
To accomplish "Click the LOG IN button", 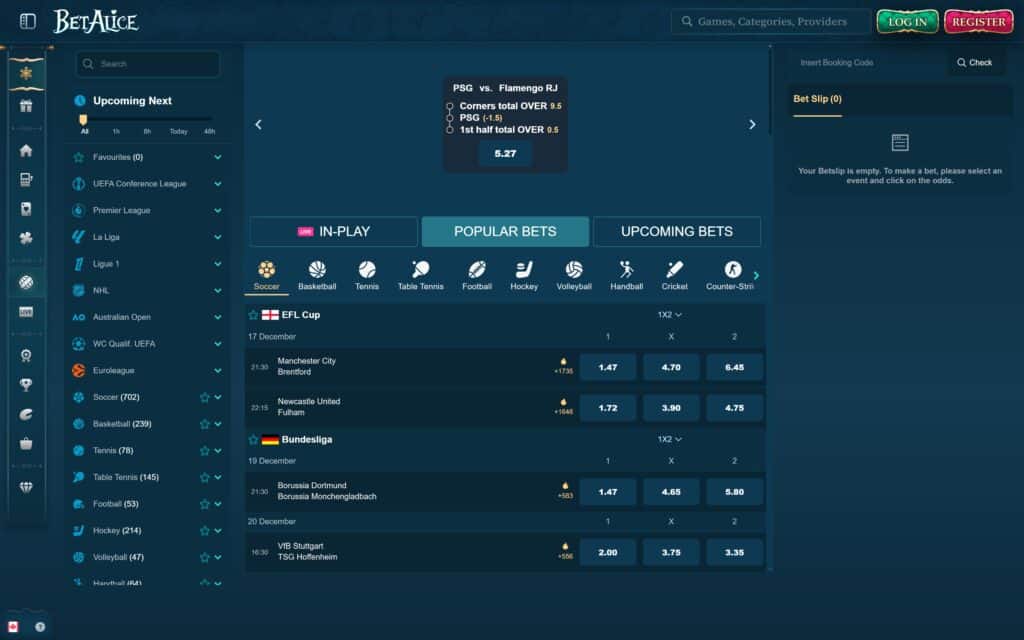I will click(x=907, y=20).
